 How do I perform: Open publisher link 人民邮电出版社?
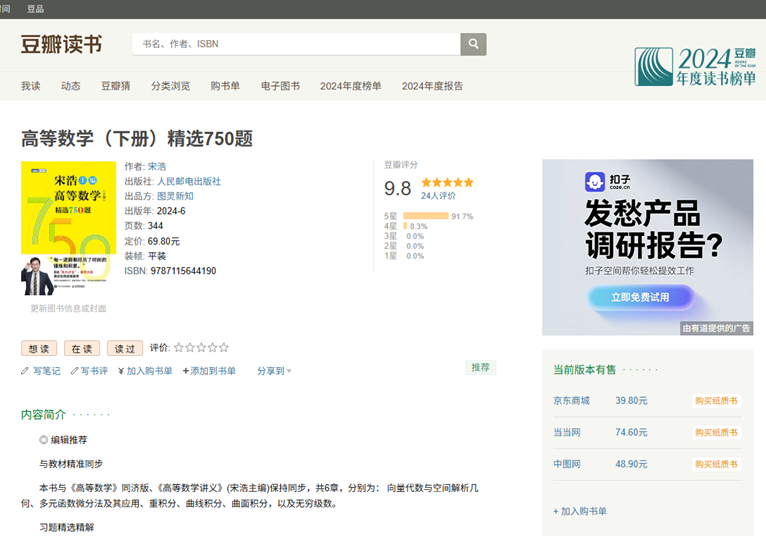(189, 182)
